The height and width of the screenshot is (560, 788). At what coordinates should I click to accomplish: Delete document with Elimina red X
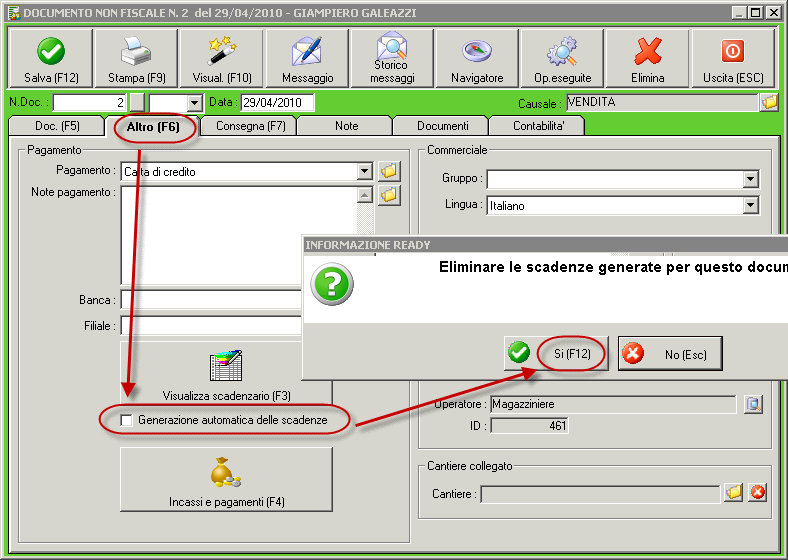(x=647, y=58)
